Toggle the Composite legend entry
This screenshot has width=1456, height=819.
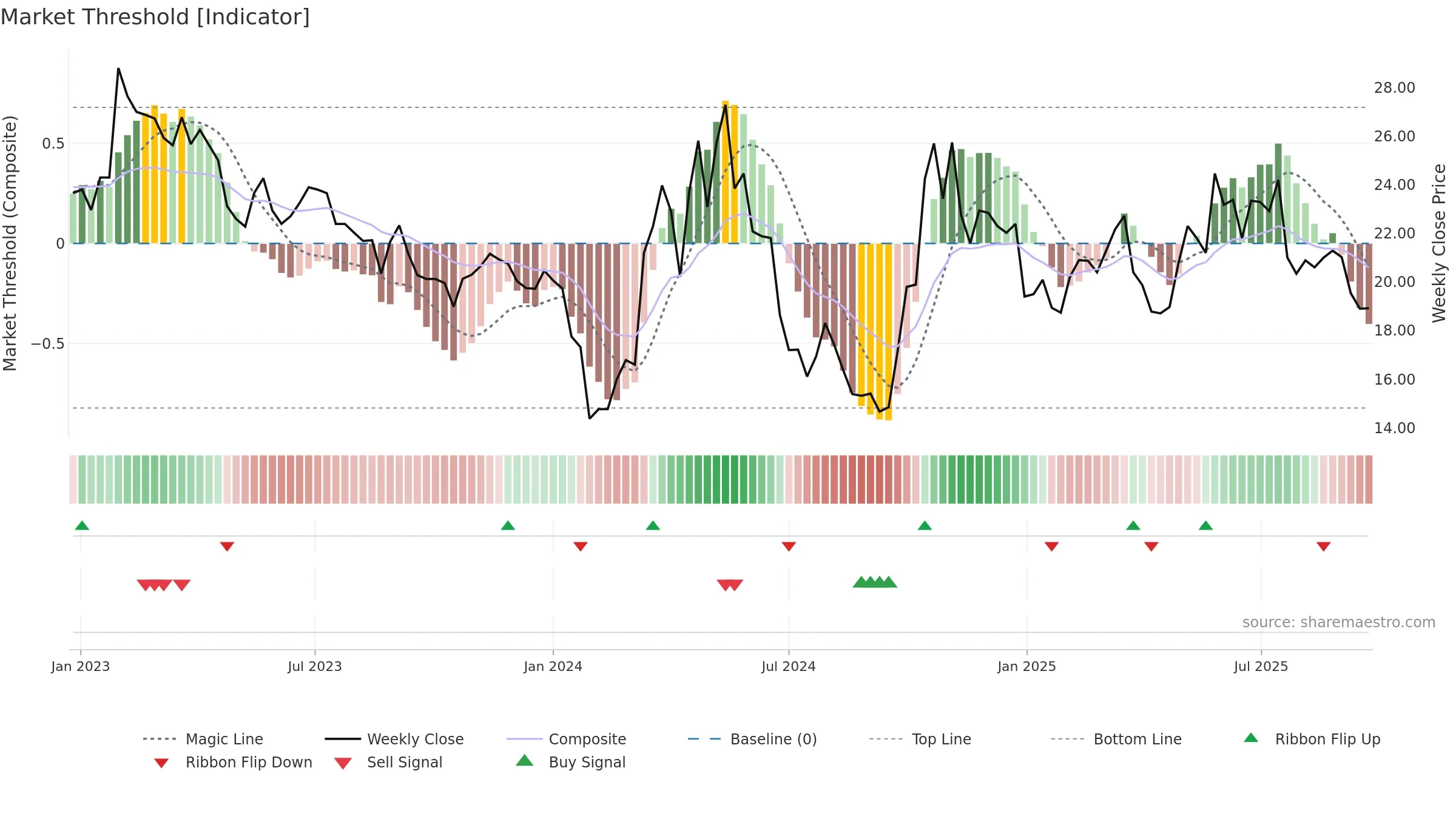click(x=566, y=739)
